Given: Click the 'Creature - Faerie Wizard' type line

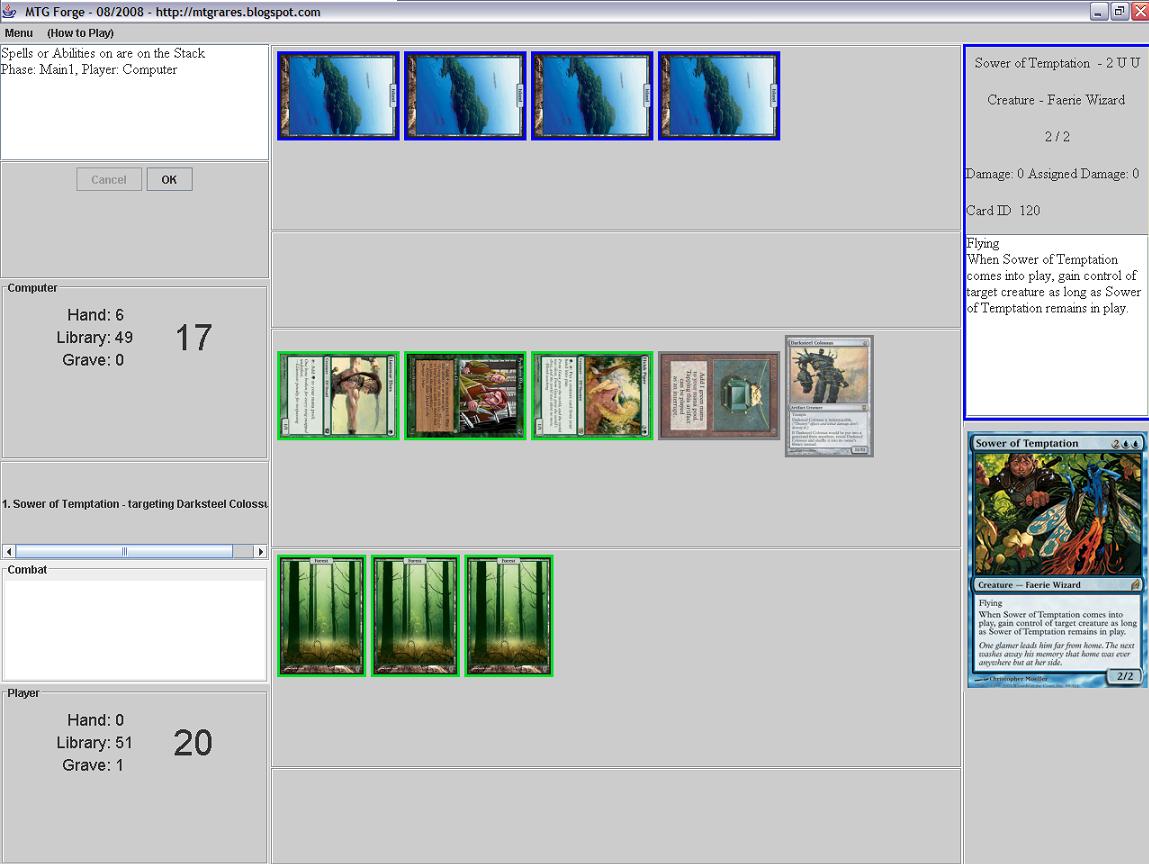Looking at the screenshot, I should pyautogui.click(x=1056, y=100).
